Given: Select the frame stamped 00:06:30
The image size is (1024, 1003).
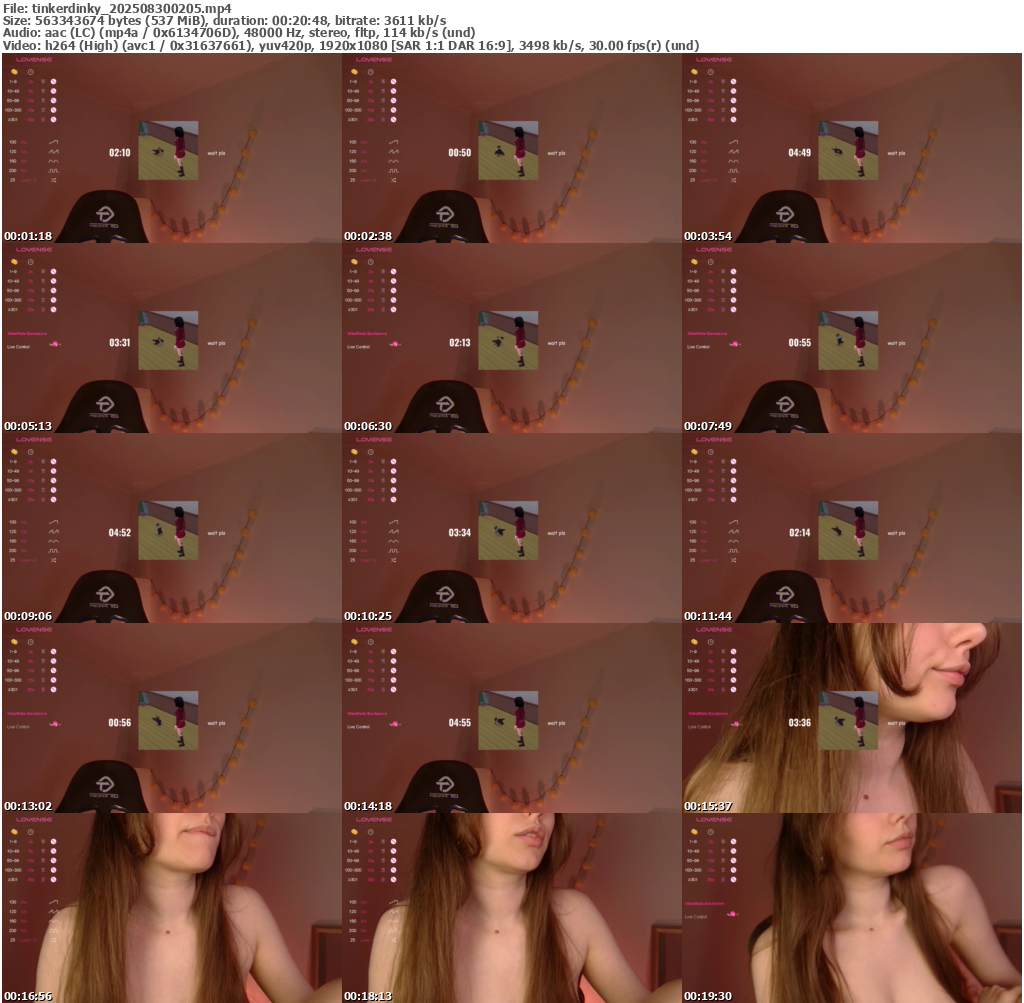Looking at the screenshot, I should (x=512, y=338).
